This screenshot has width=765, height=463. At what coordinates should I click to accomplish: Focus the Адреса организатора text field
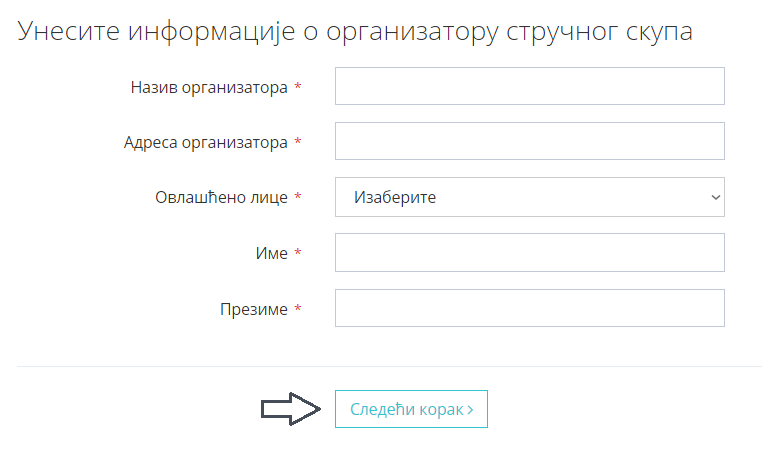(529, 141)
